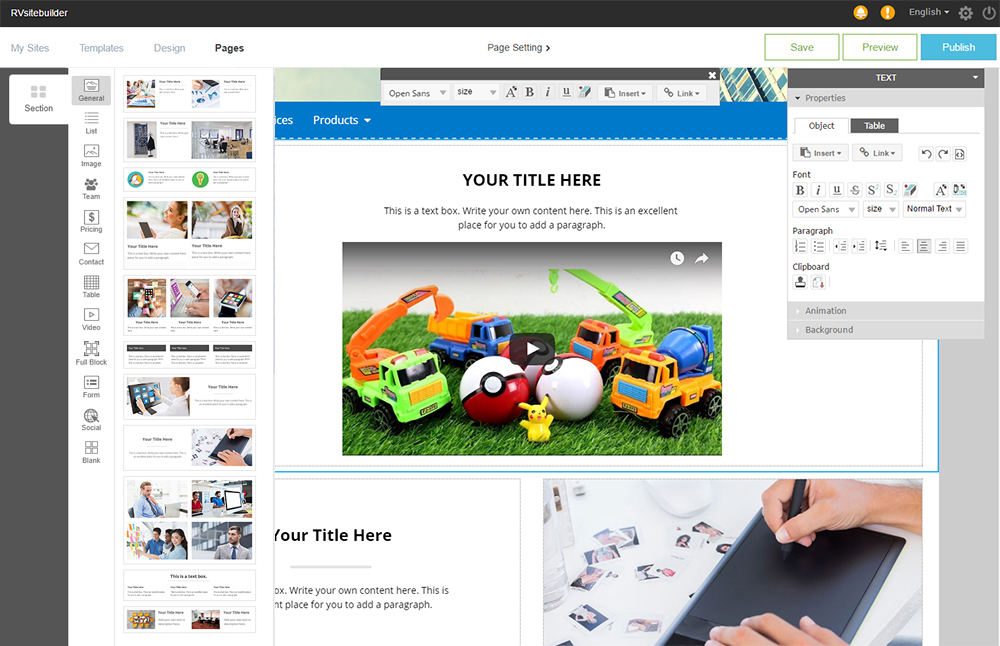The height and width of the screenshot is (646, 1000).
Task: Switch to the Table tab
Action: point(874,126)
